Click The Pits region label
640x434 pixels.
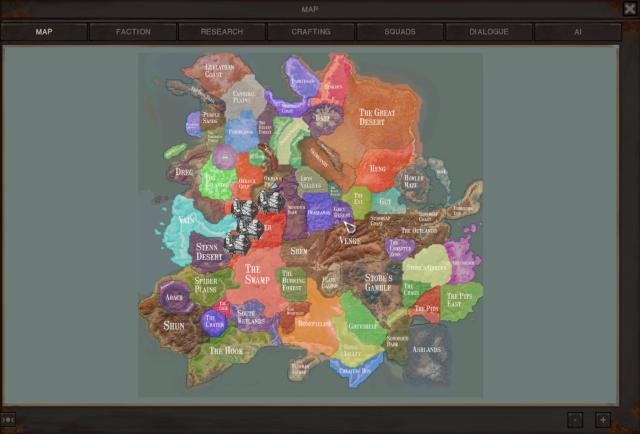tap(427, 309)
